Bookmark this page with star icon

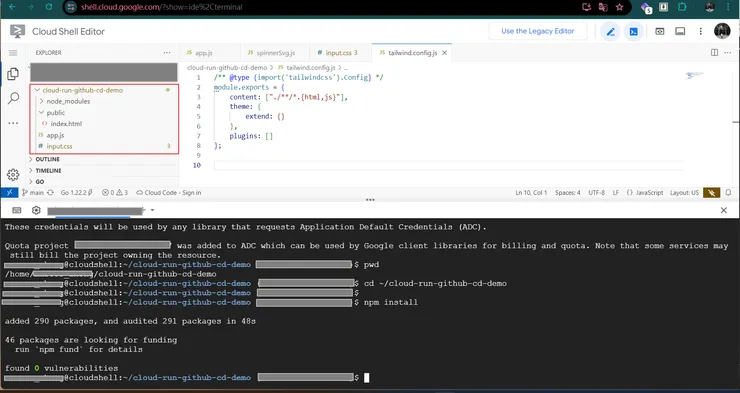click(620, 7)
